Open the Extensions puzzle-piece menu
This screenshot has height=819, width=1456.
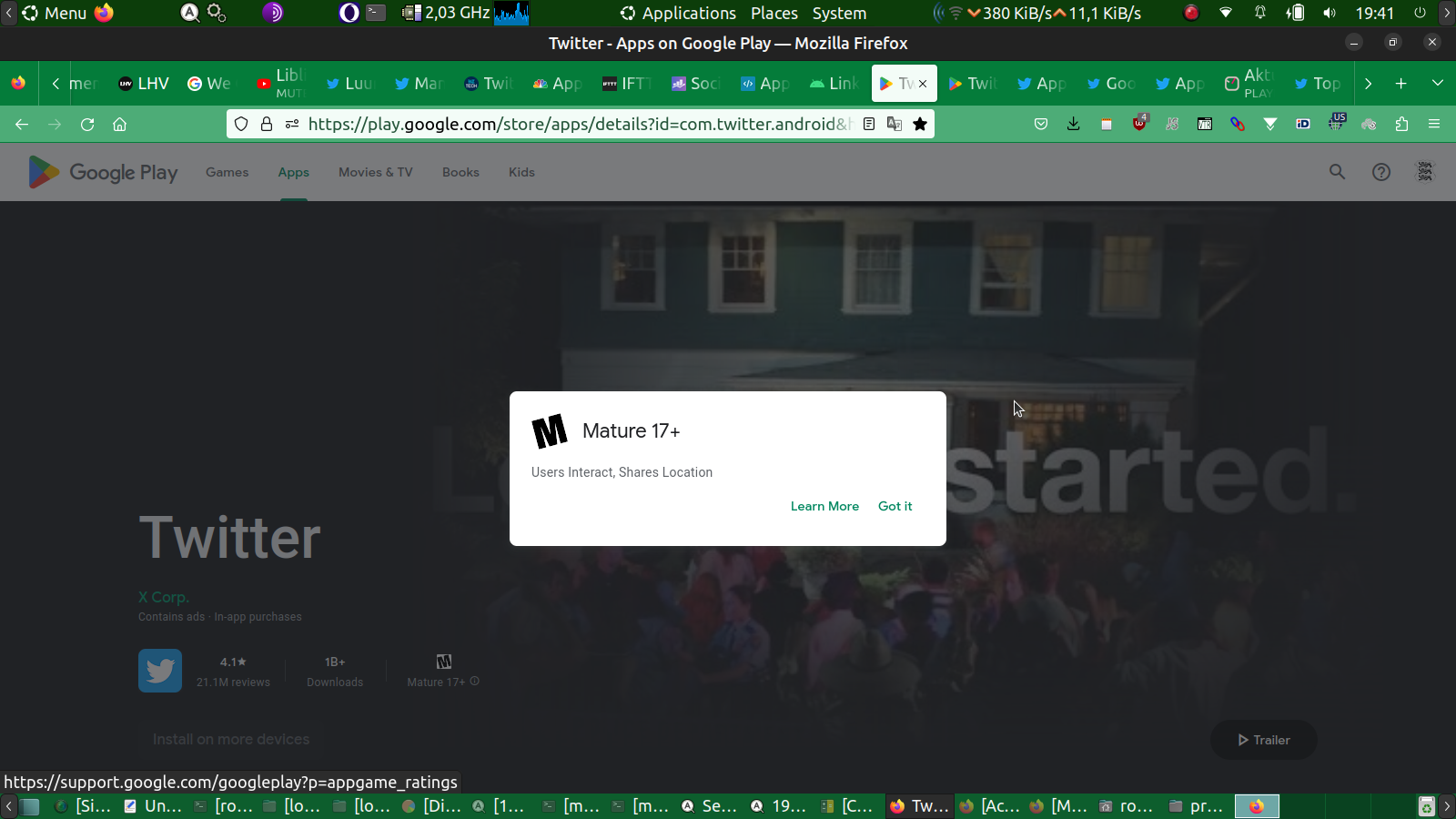click(1401, 125)
